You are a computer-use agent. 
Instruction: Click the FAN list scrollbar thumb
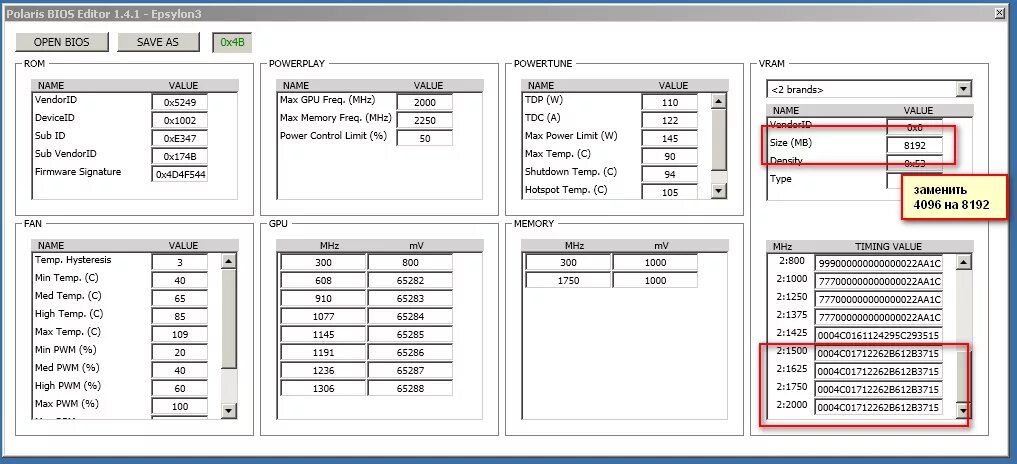[x=228, y=318]
